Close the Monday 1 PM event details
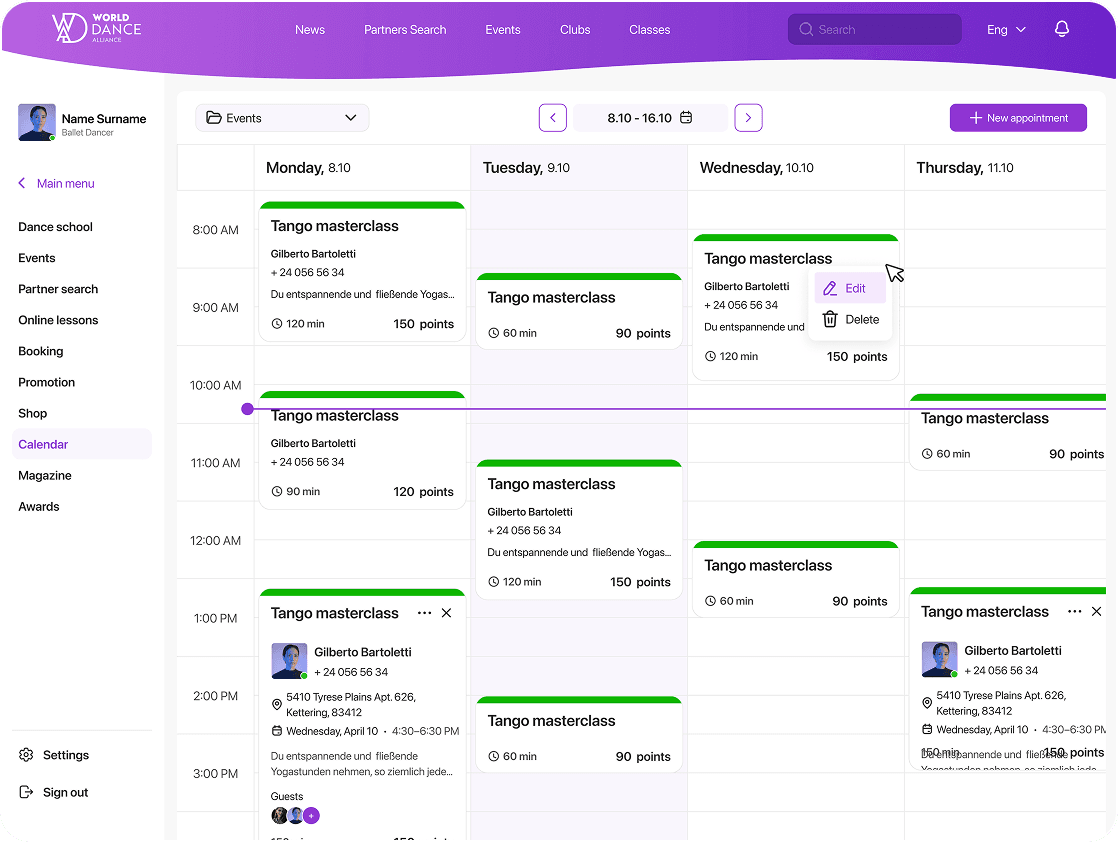Image resolution: width=1118 pixels, height=842 pixels. tap(446, 613)
